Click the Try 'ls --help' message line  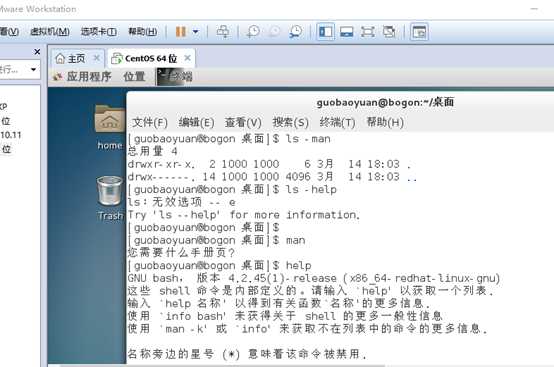pyautogui.click(x=244, y=215)
